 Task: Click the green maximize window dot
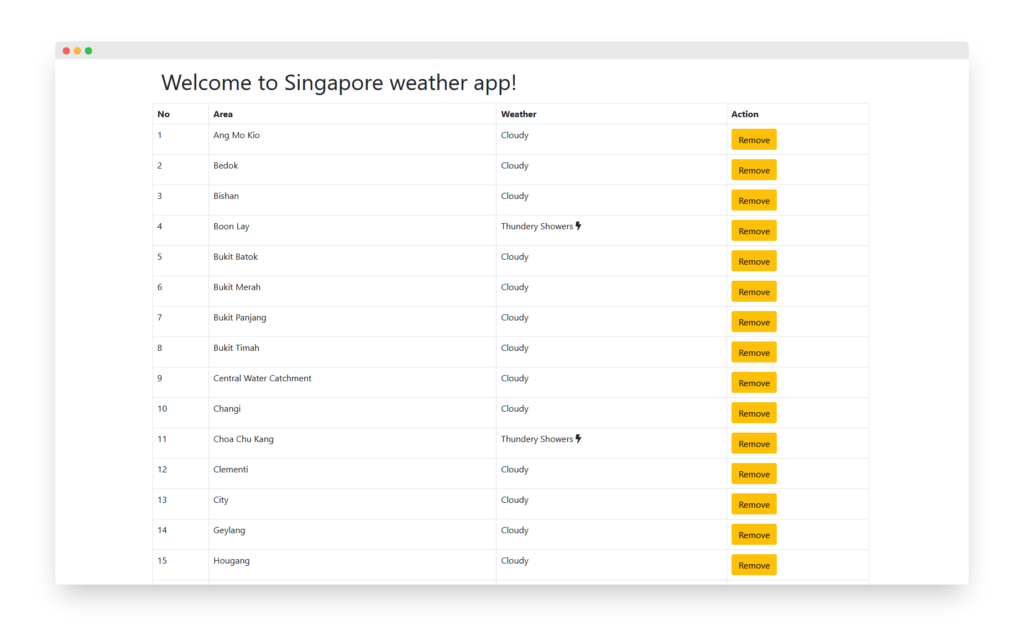click(x=88, y=50)
